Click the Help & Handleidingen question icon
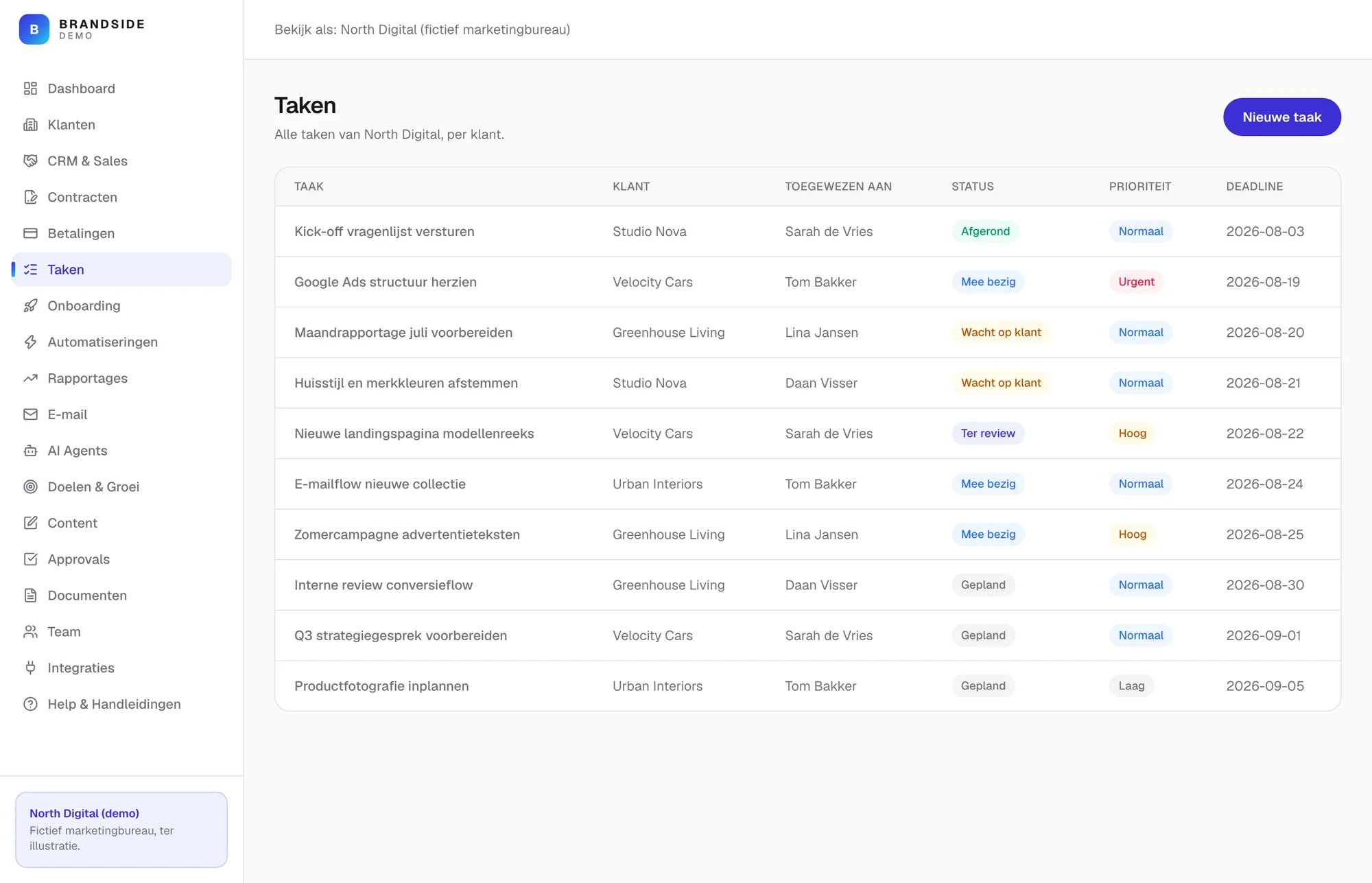Screen dimensions: 1372x883 click(30, 704)
